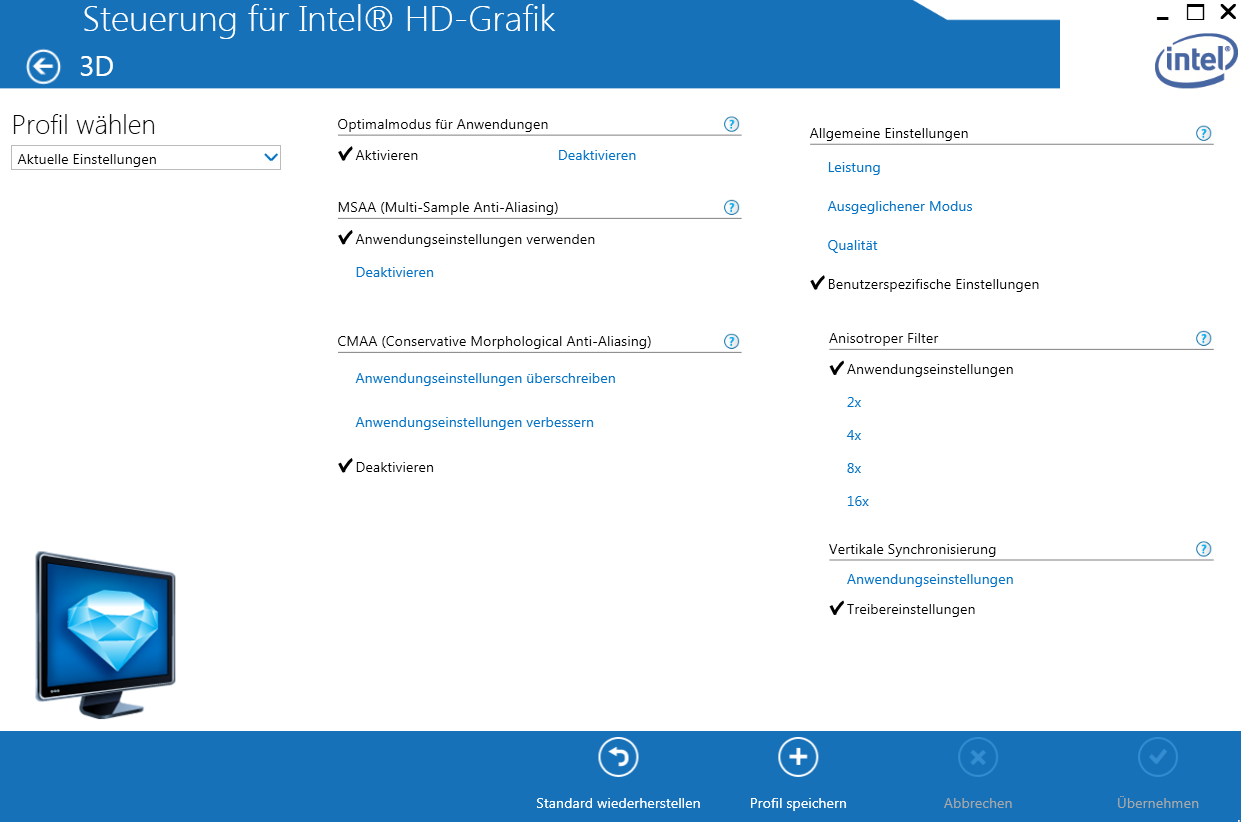Click the Profil speichern label
The height and width of the screenshot is (822, 1241).
pyautogui.click(x=798, y=803)
